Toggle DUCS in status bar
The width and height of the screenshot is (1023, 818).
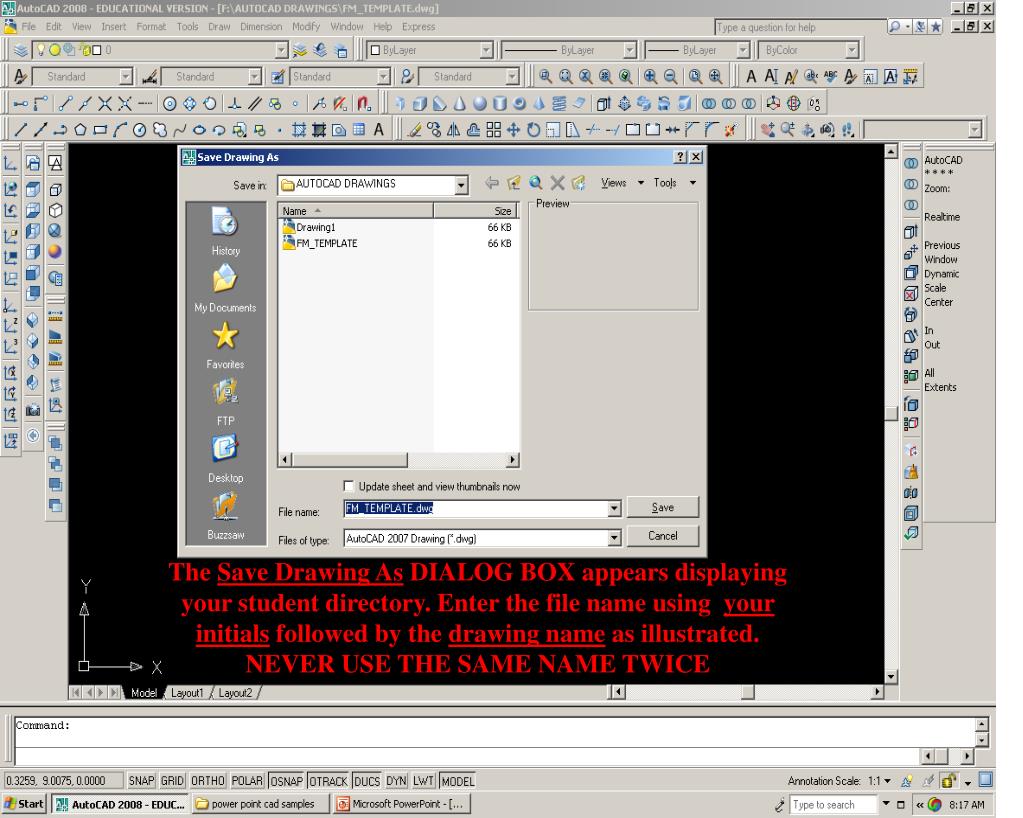pyautogui.click(x=367, y=781)
